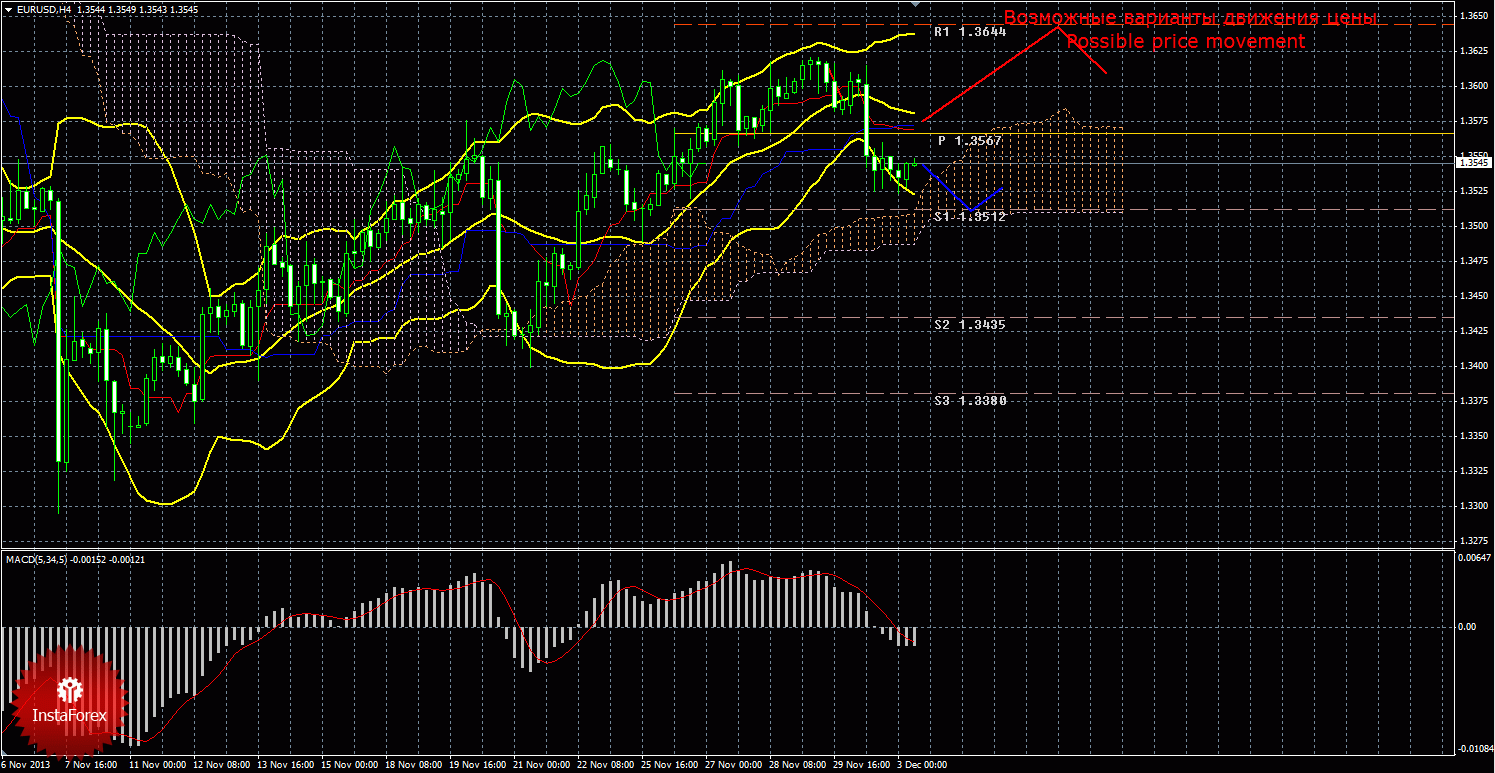The width and height of the screenshot is (1495, 773).
Task: Click the 21 Nov 00:00 time label
Action: tap(543, 764)
